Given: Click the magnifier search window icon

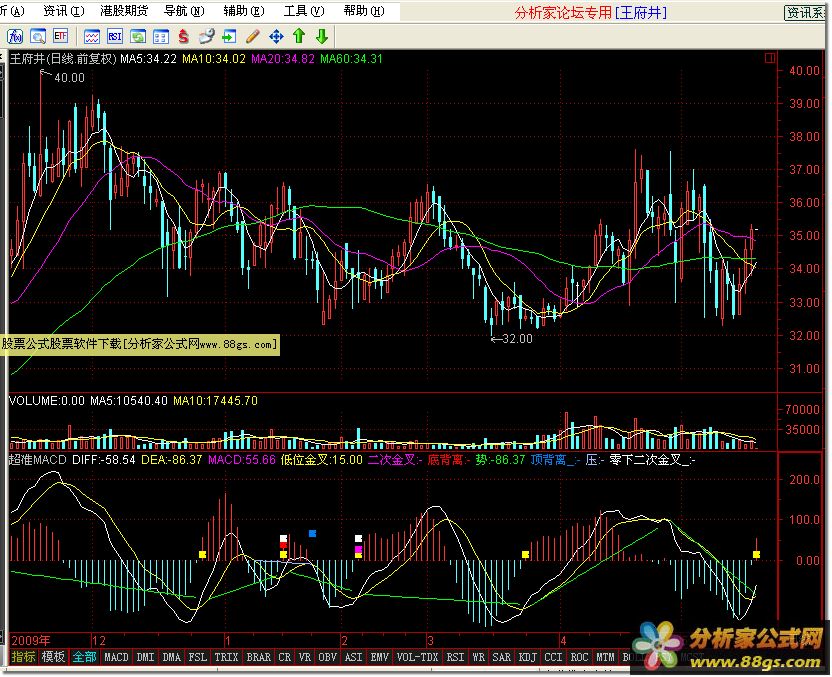Looking at the screenshot, I should pos(38,36).
